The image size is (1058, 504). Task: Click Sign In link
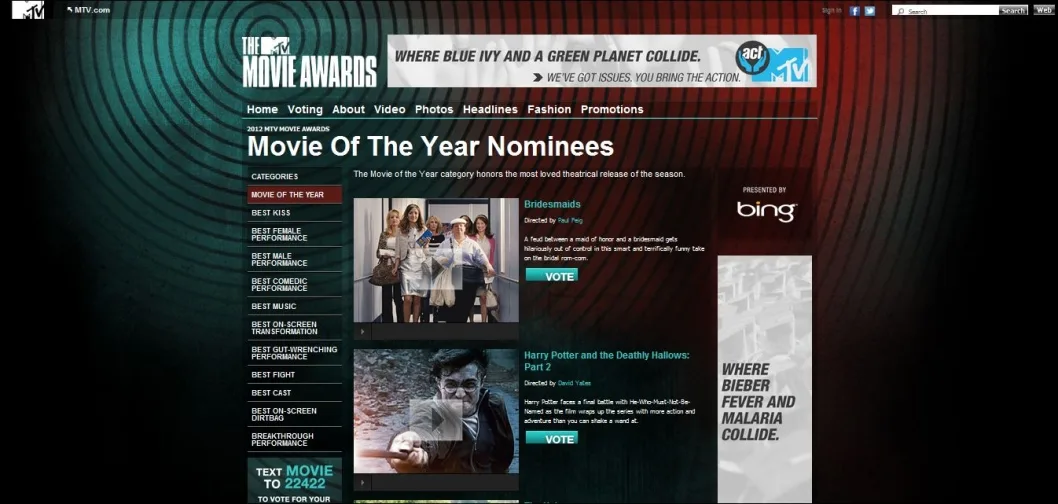click(x=832, y=11)
